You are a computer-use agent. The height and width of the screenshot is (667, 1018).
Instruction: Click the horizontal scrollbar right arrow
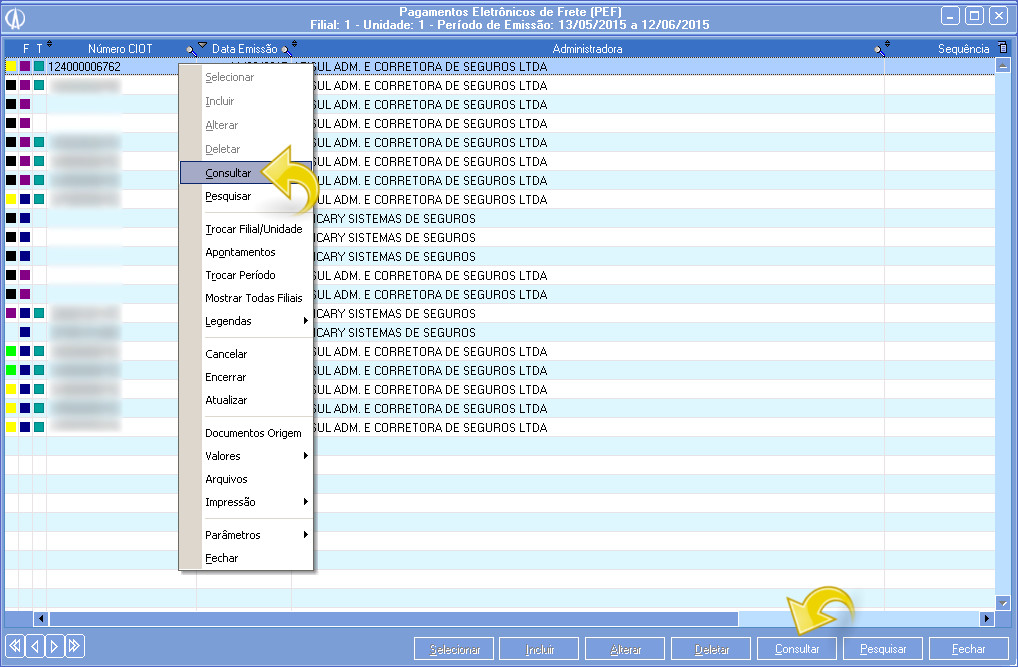coord(987,619)
